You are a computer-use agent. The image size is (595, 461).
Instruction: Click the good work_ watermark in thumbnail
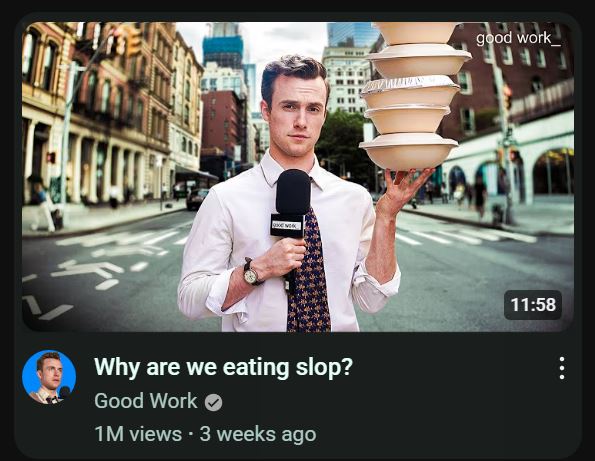(518, 38)
